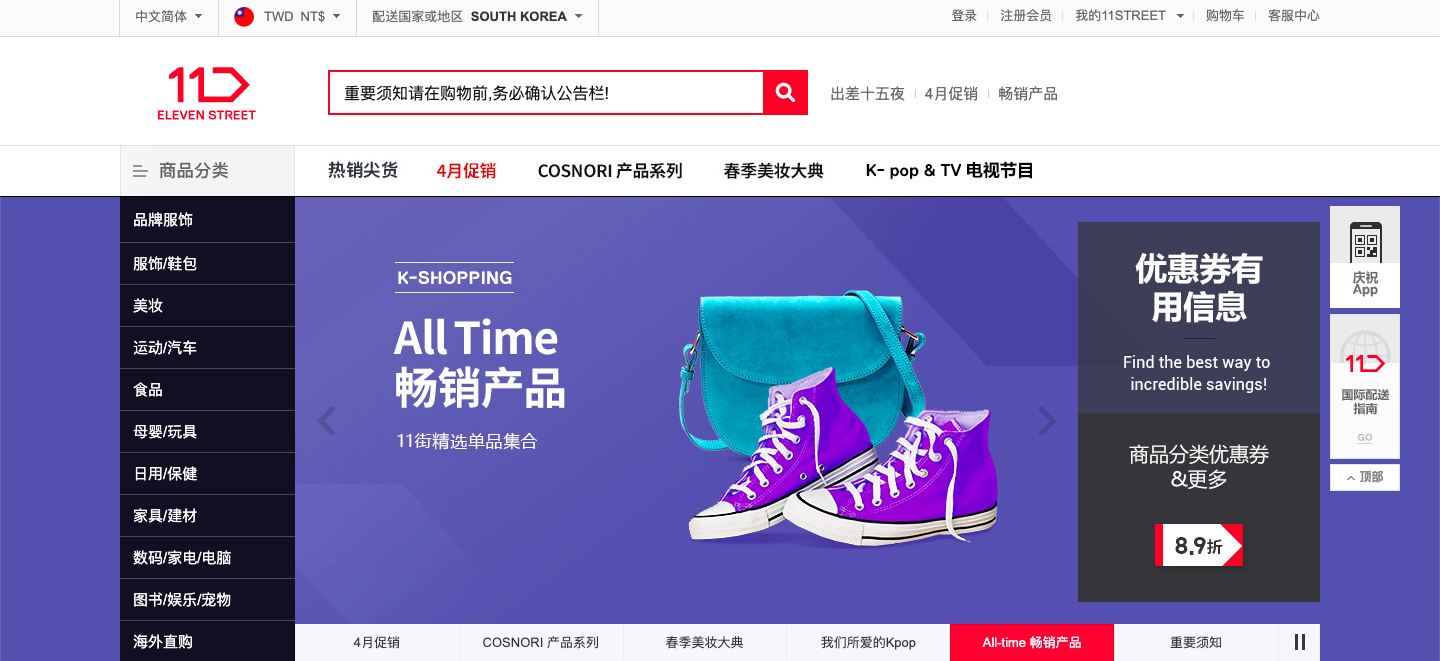Change shipping country from SOUTH KOREA
This screenshot has height=661, width=1440.
pyautogui.click(x=477, y=16)
